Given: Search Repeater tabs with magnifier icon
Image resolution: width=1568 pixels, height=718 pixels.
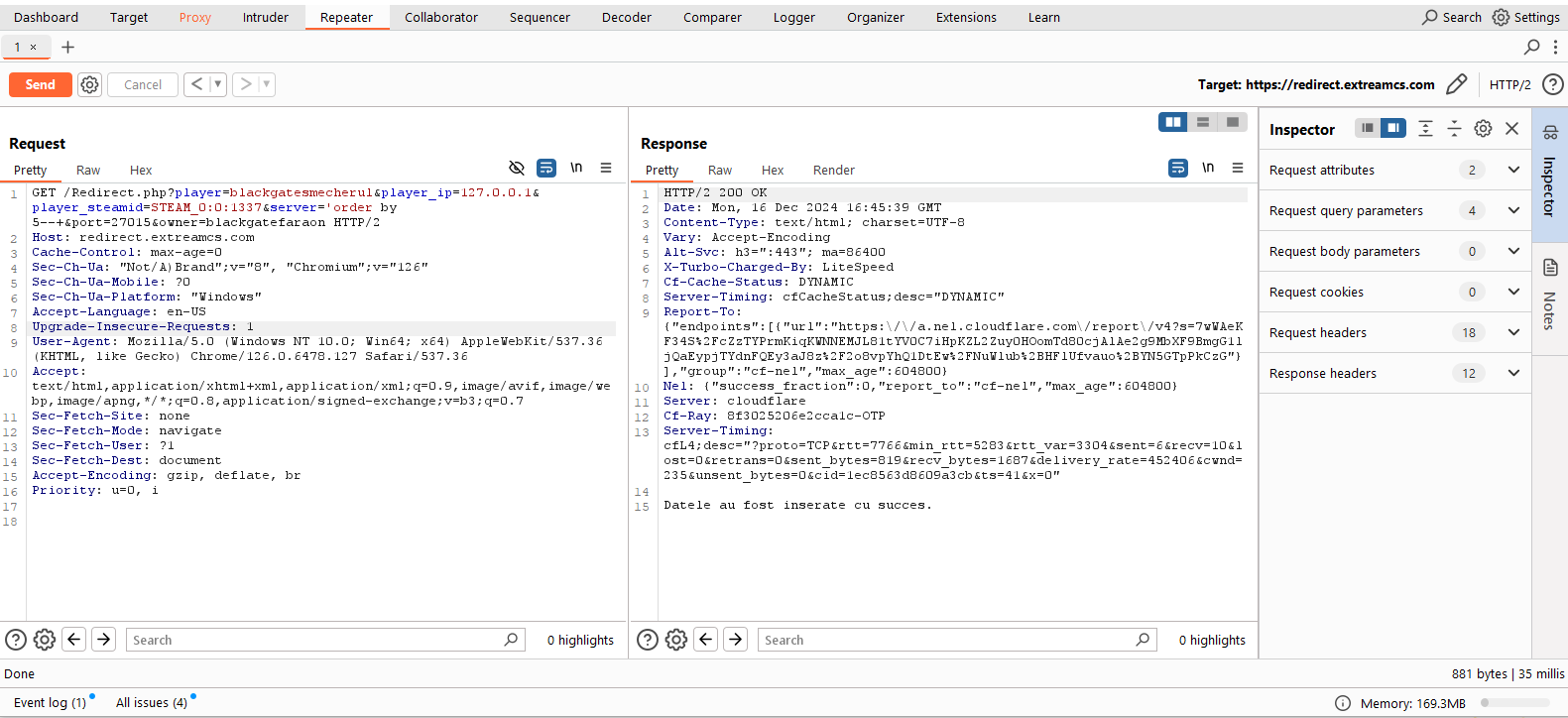Looking at the screenshot, I should [1532, 47].
